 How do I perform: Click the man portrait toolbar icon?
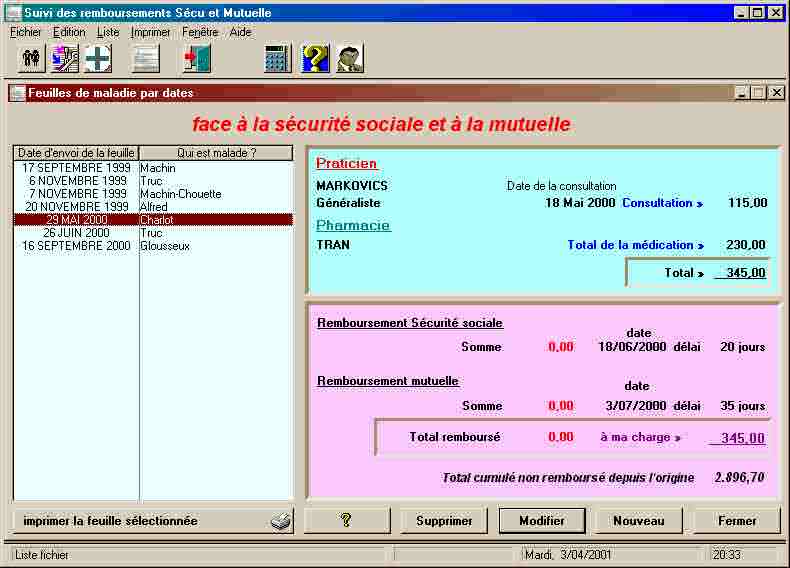(350, 58)
